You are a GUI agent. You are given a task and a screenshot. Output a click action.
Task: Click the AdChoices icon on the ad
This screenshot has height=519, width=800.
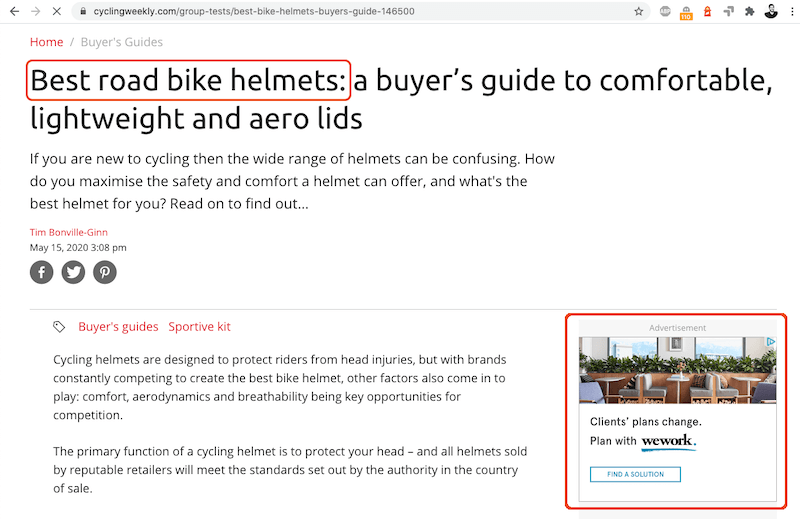pos(771,341)
